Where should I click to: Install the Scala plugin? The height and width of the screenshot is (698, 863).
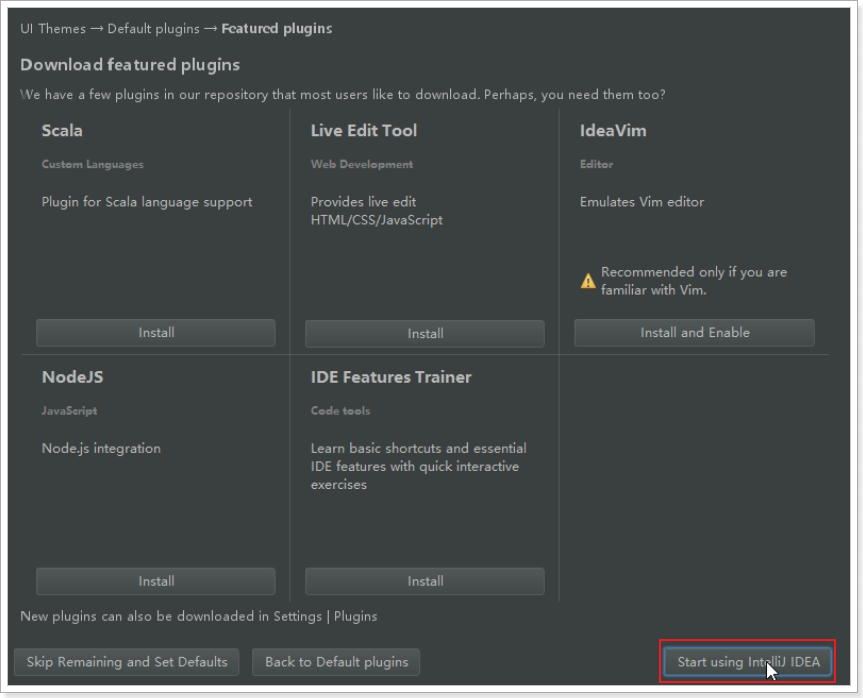pos(156,332)
